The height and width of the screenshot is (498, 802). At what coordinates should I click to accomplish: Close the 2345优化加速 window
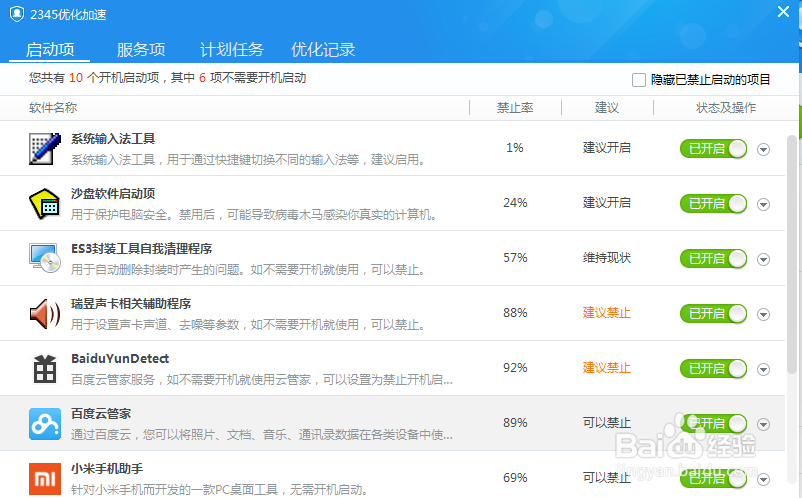[x=783, y=12]
